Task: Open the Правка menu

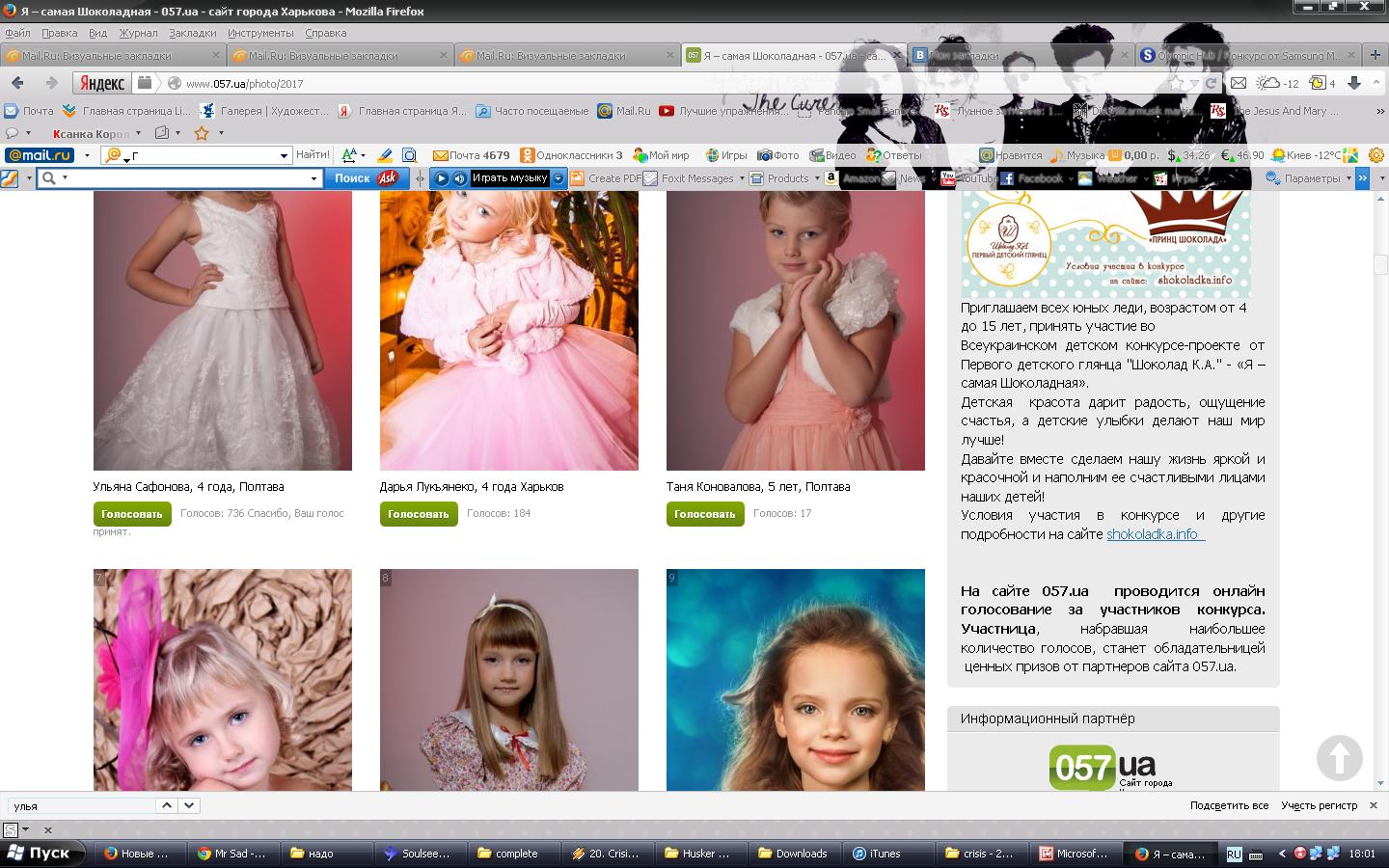Action: coord(60,33)
